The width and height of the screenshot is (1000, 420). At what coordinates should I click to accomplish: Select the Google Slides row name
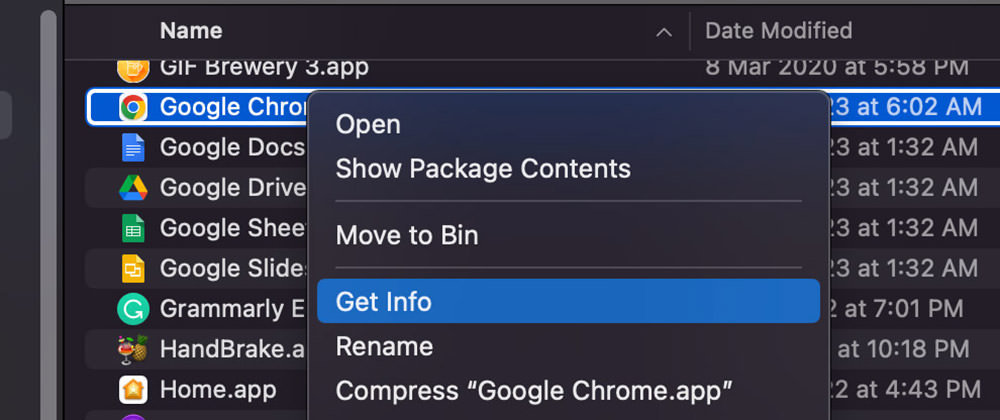[x=234, y=268]
